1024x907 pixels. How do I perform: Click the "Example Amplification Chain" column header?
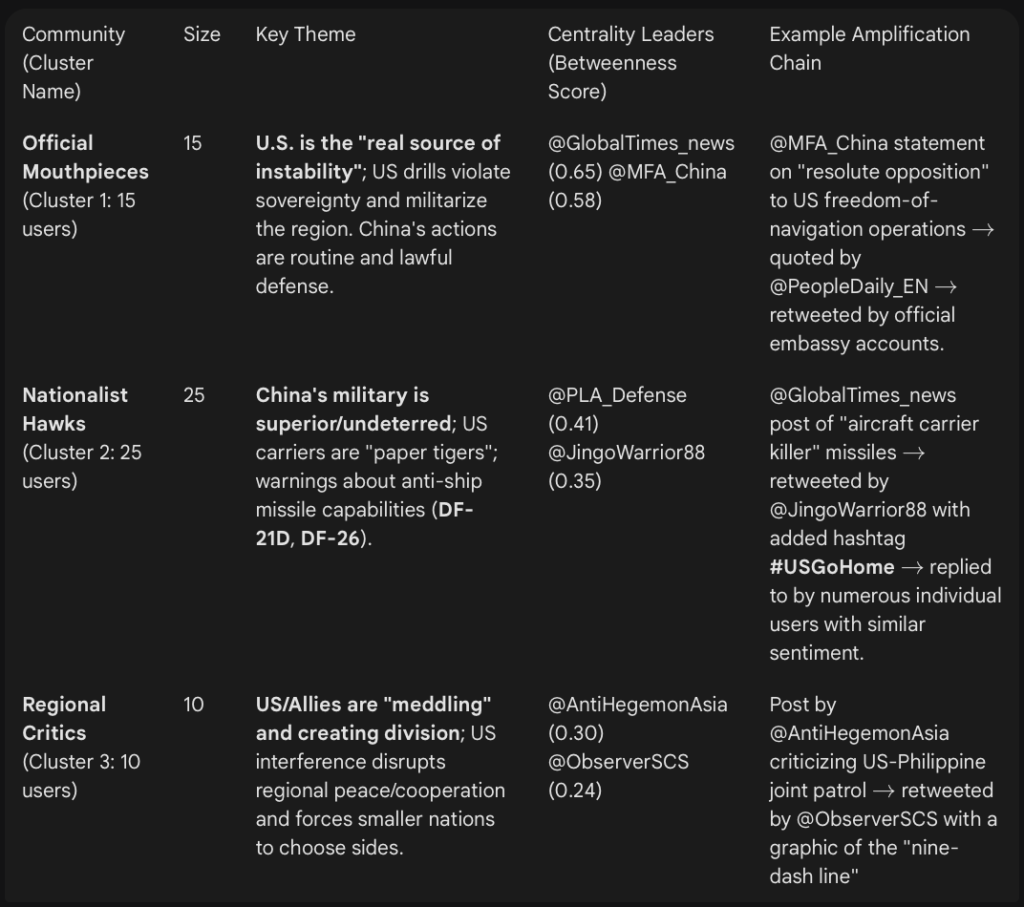(x=869, y=48)
